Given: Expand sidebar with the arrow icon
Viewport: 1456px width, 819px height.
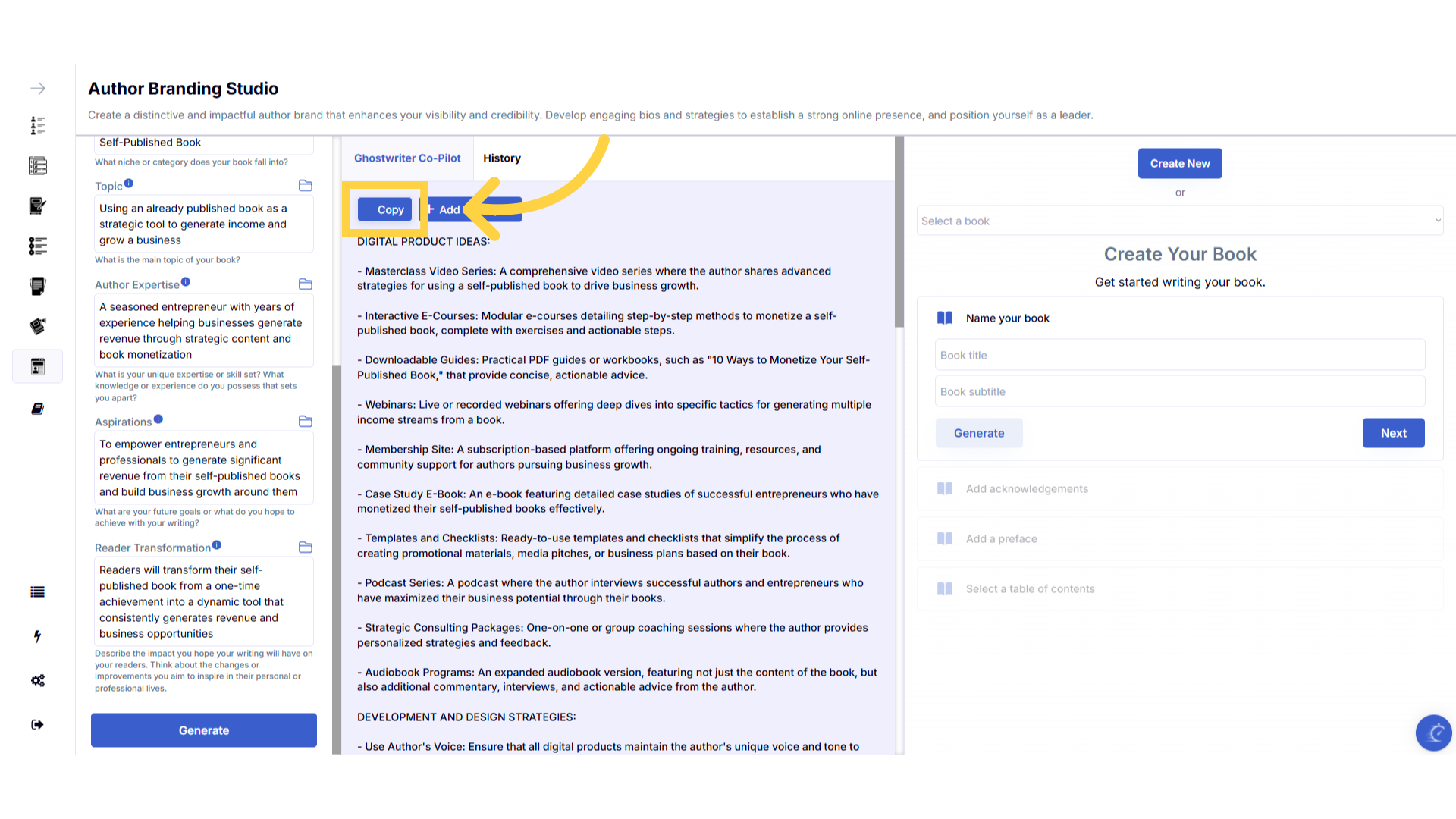Looking at the screenshot, I should 38,89.
